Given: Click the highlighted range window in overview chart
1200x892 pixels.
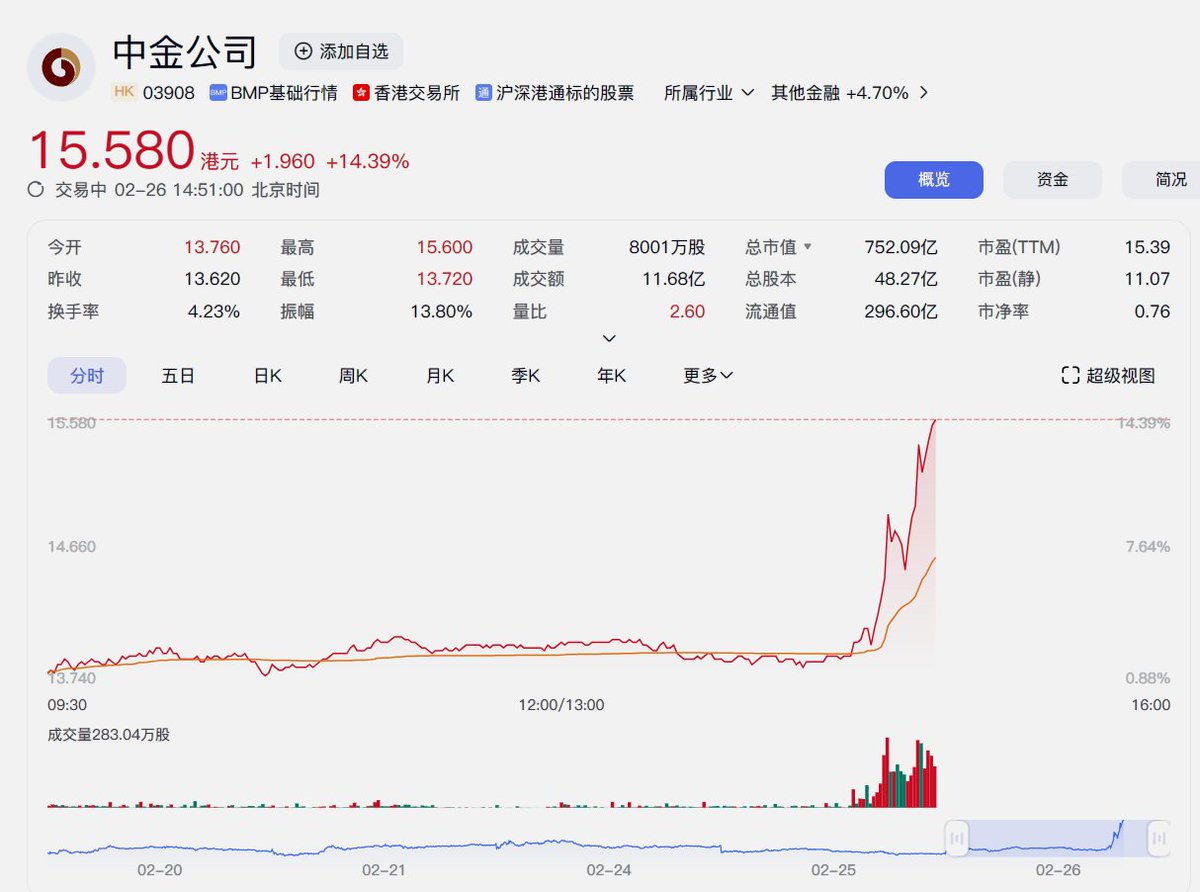Looking at the screenshot, I should point(1058,838).
